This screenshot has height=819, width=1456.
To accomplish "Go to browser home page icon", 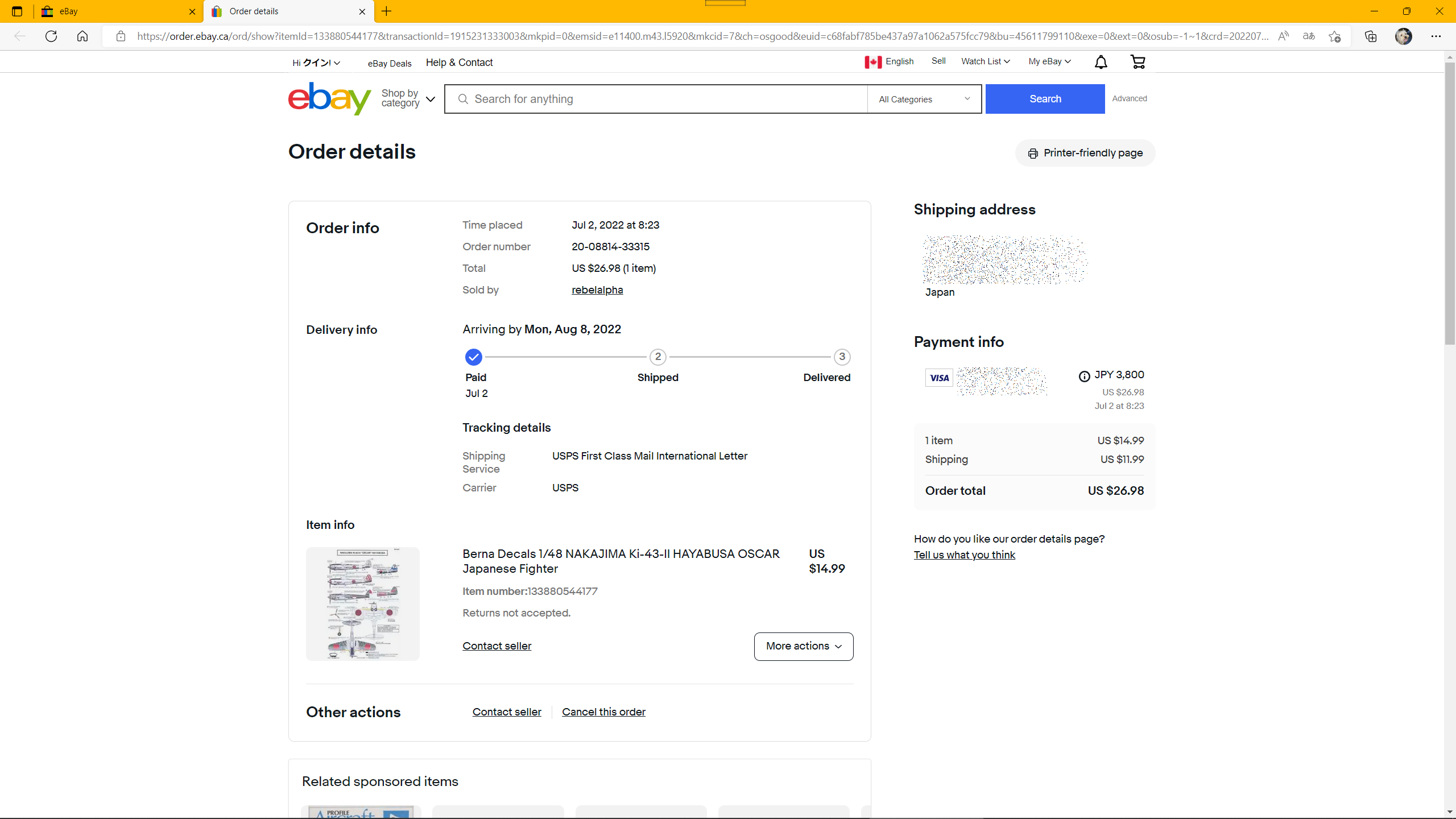I will (x=82, y=36).
